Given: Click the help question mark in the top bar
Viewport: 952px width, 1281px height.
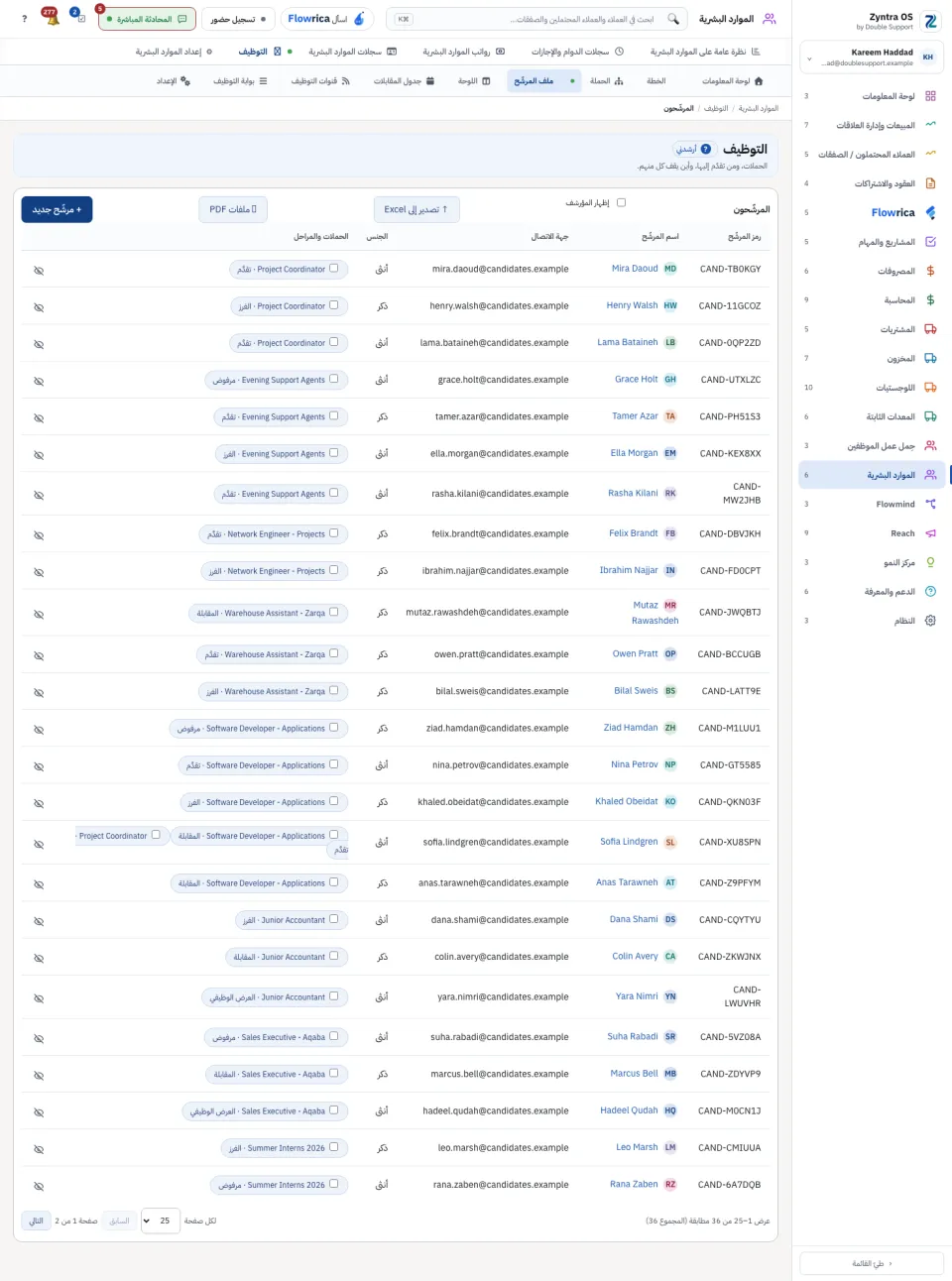Looking at the screenshot, I should (x=25, y=19).
